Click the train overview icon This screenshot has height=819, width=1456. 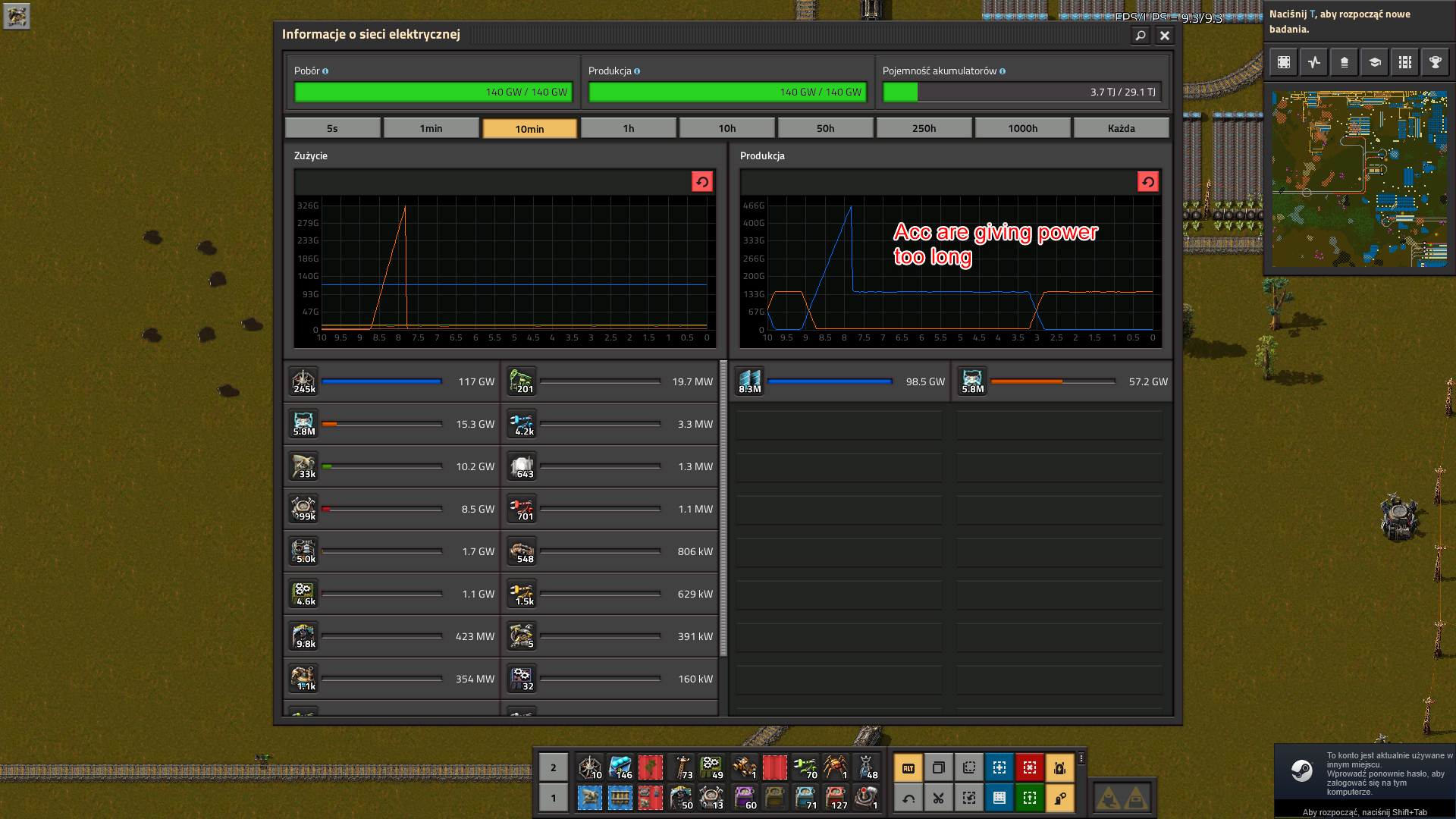1404,63
